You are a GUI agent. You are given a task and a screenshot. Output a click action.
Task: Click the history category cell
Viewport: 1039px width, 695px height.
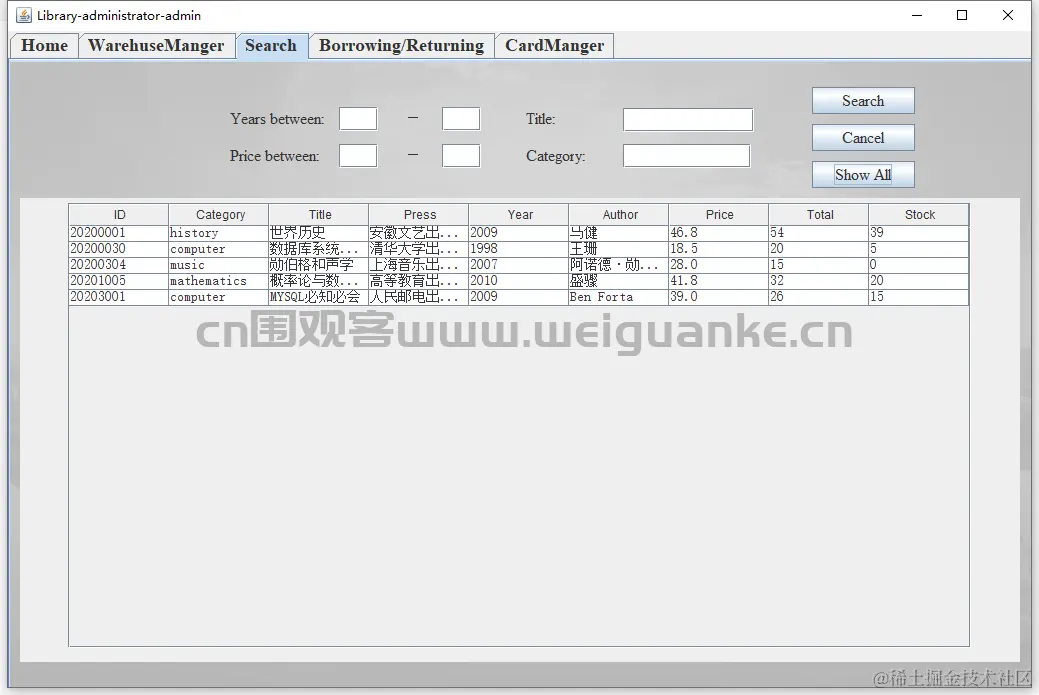click(219, 233)
